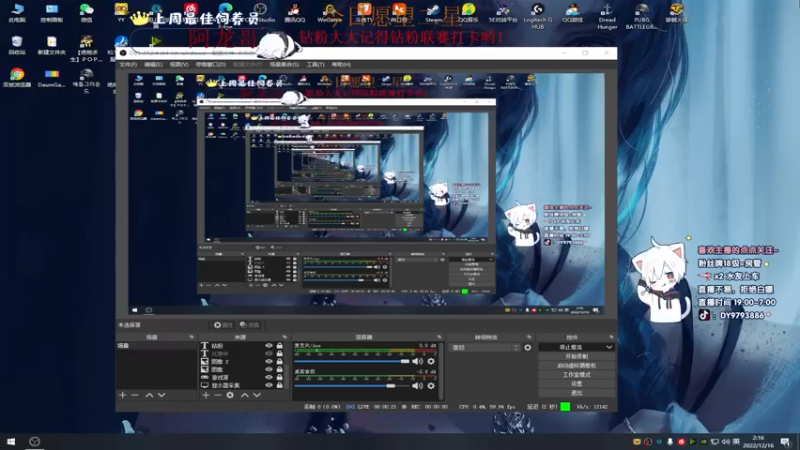This screenshot has width=800, height=450.
Task: Open the 腾讯QQ desktop icon
Action: [294, 13]
